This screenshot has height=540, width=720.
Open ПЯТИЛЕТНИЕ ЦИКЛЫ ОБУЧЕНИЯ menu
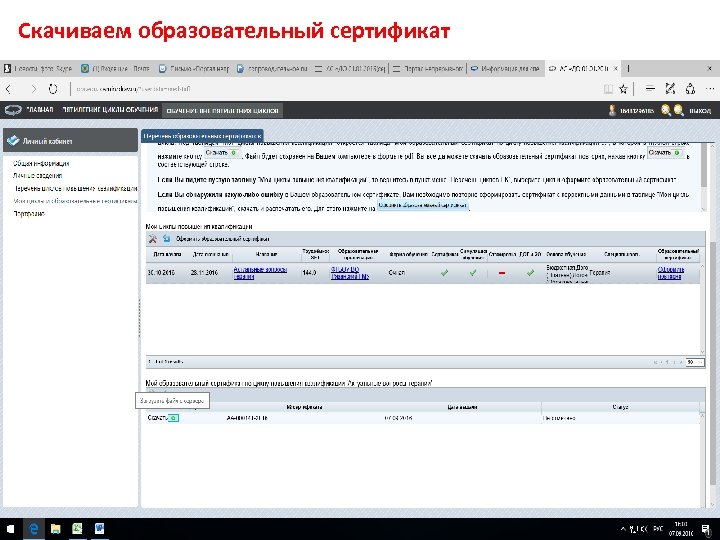[110, 110]
